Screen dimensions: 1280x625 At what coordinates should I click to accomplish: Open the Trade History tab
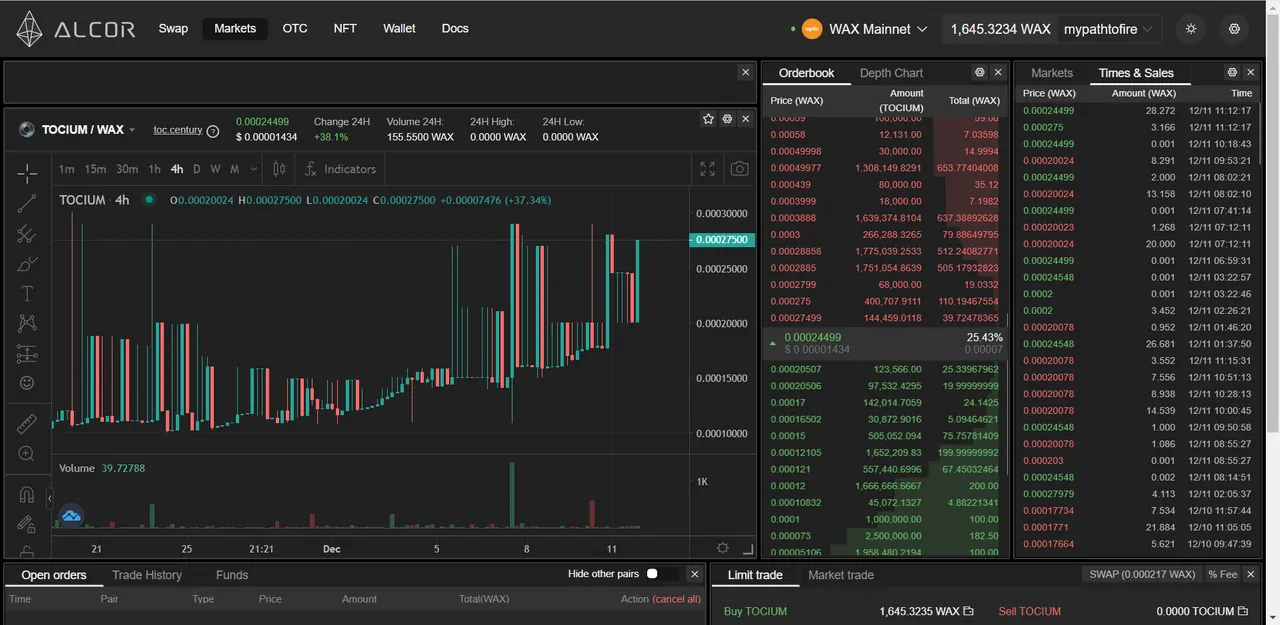coord(147,575)
